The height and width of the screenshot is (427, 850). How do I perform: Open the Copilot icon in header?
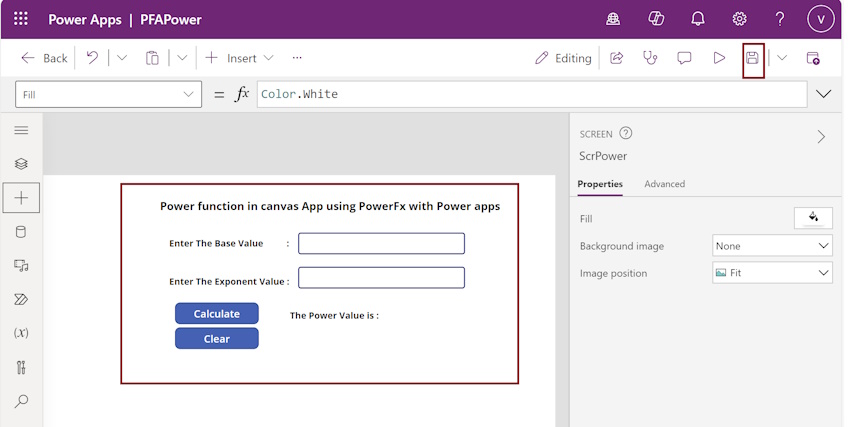point(656,19)
